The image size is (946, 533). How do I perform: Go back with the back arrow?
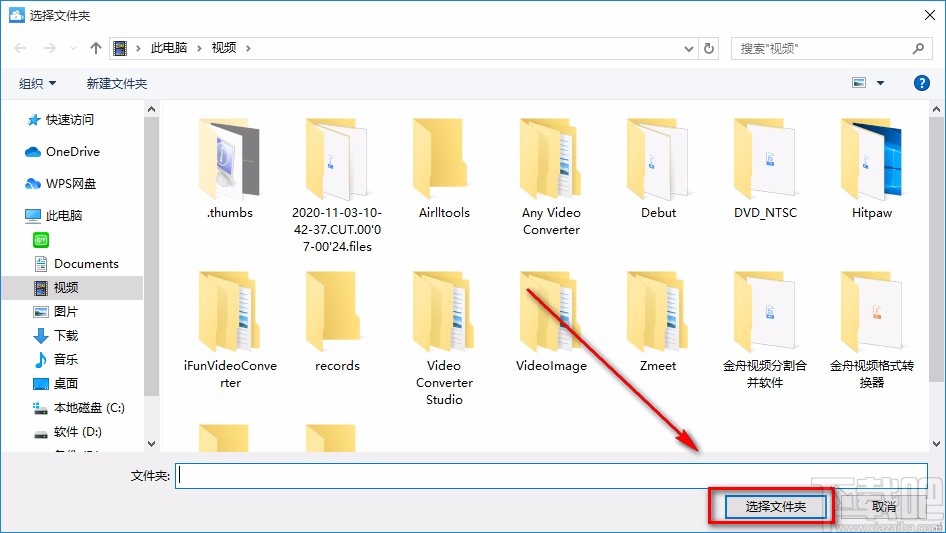pos(20,48)
